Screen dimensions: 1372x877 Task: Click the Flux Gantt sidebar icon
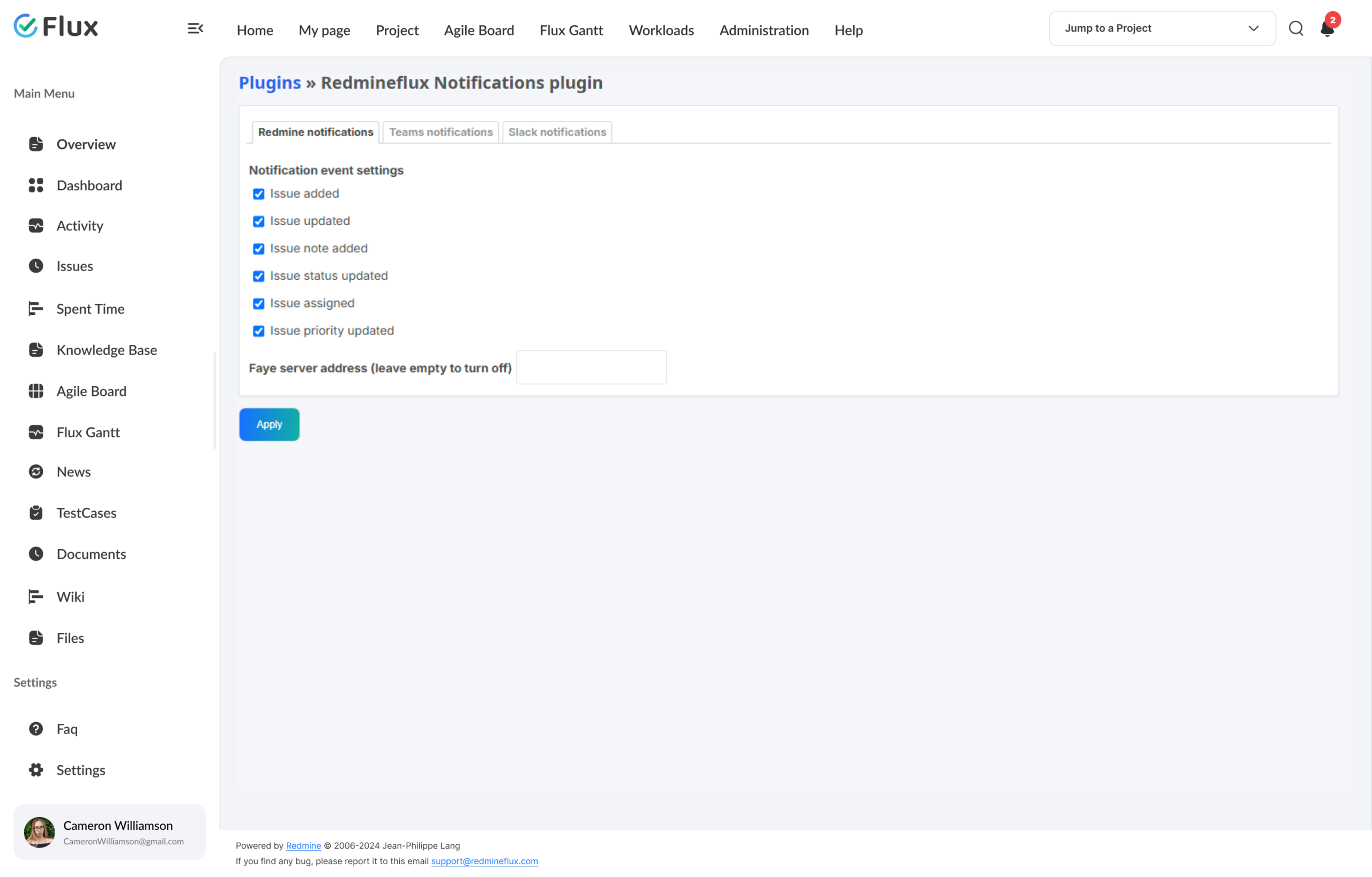coord(36,432)
